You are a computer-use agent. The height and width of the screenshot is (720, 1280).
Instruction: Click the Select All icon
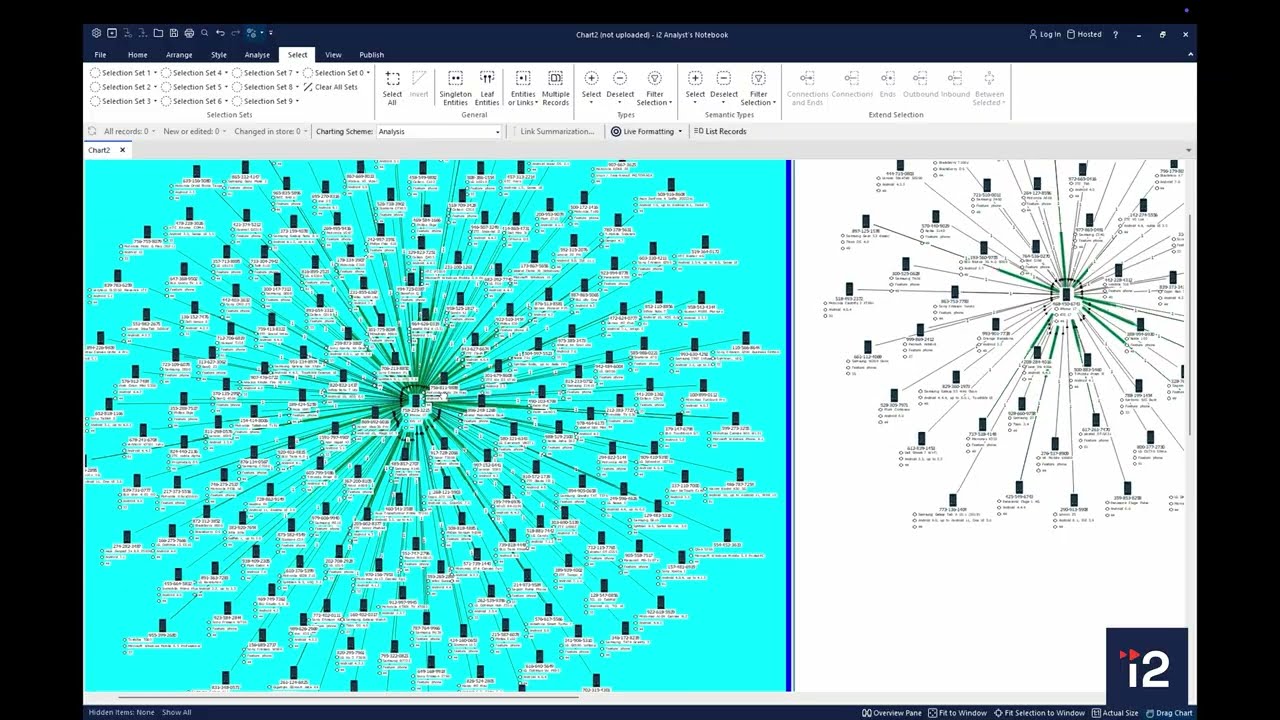point(392,79)
